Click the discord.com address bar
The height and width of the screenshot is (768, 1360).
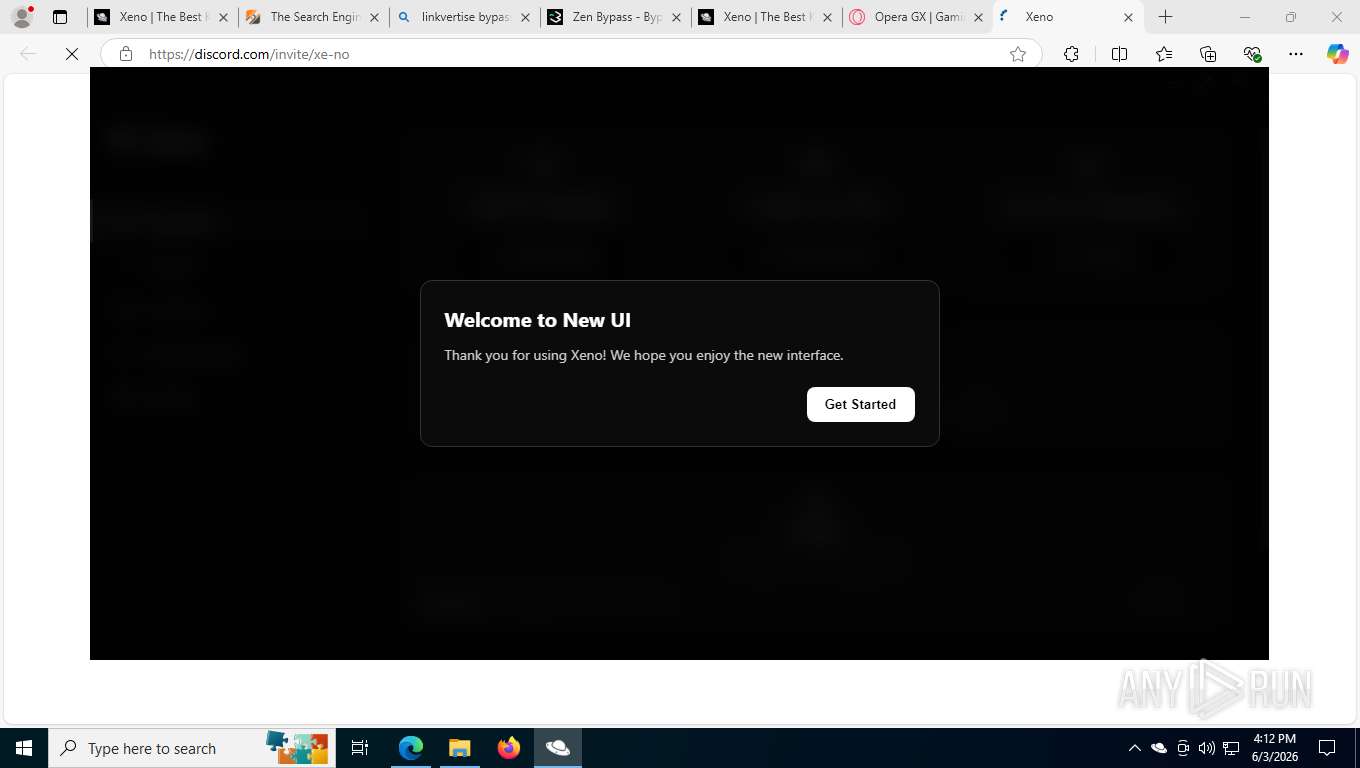coord(570,54)
